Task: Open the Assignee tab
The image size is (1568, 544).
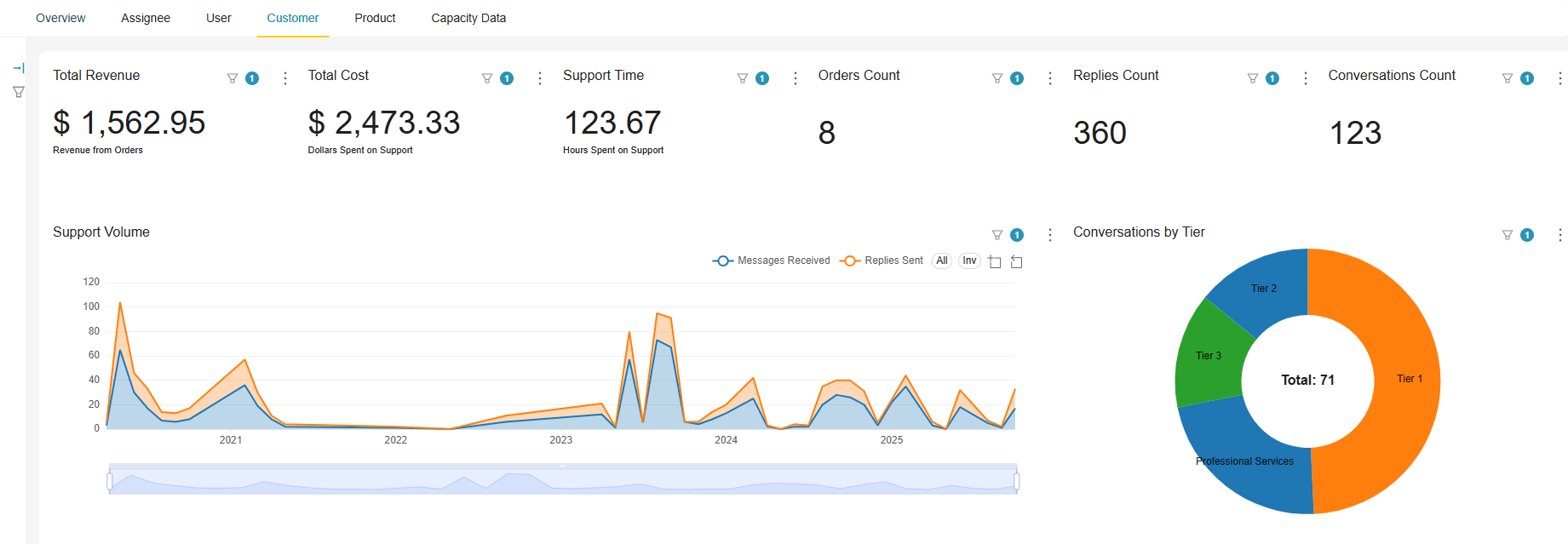Action: click(x=146, y=18)
